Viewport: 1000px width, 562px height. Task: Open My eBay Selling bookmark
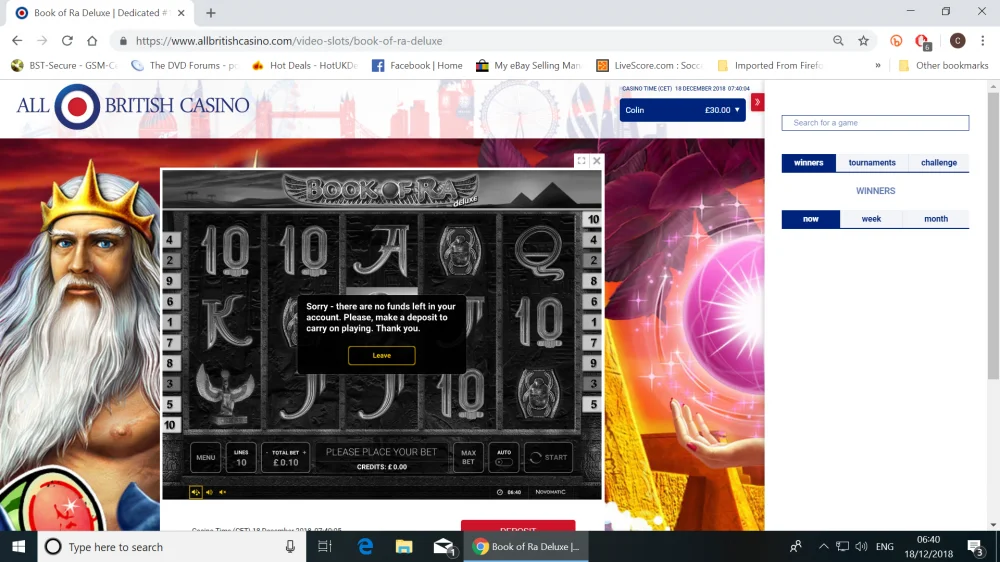tap(529, 65)
